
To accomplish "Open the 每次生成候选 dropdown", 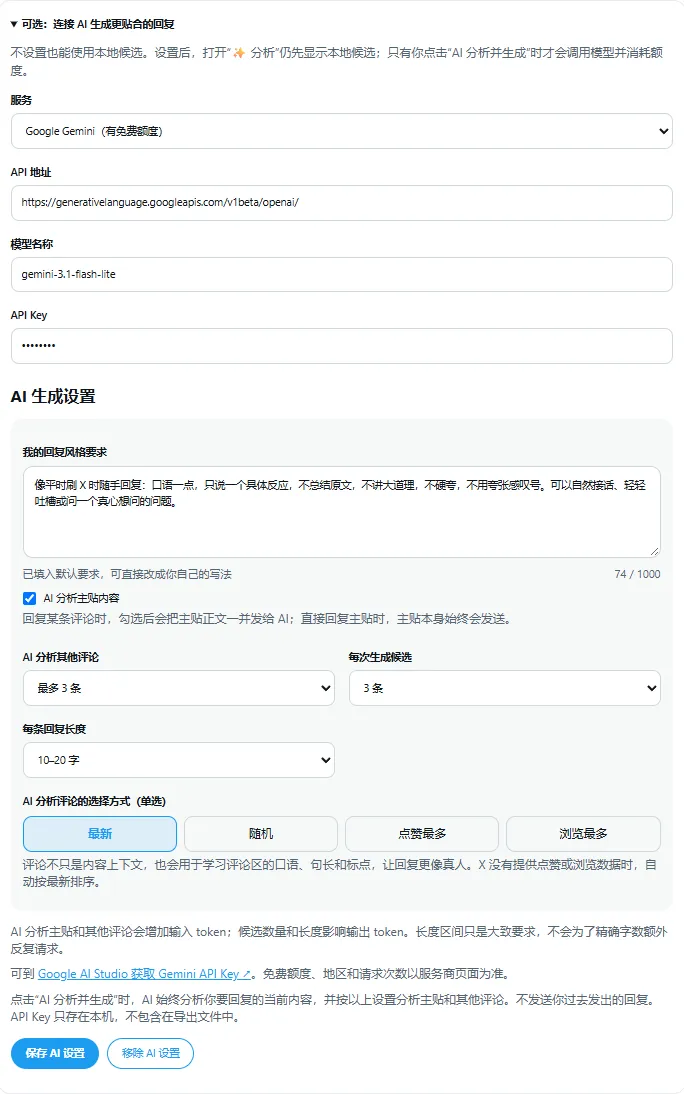I will [x=505, y=688].
